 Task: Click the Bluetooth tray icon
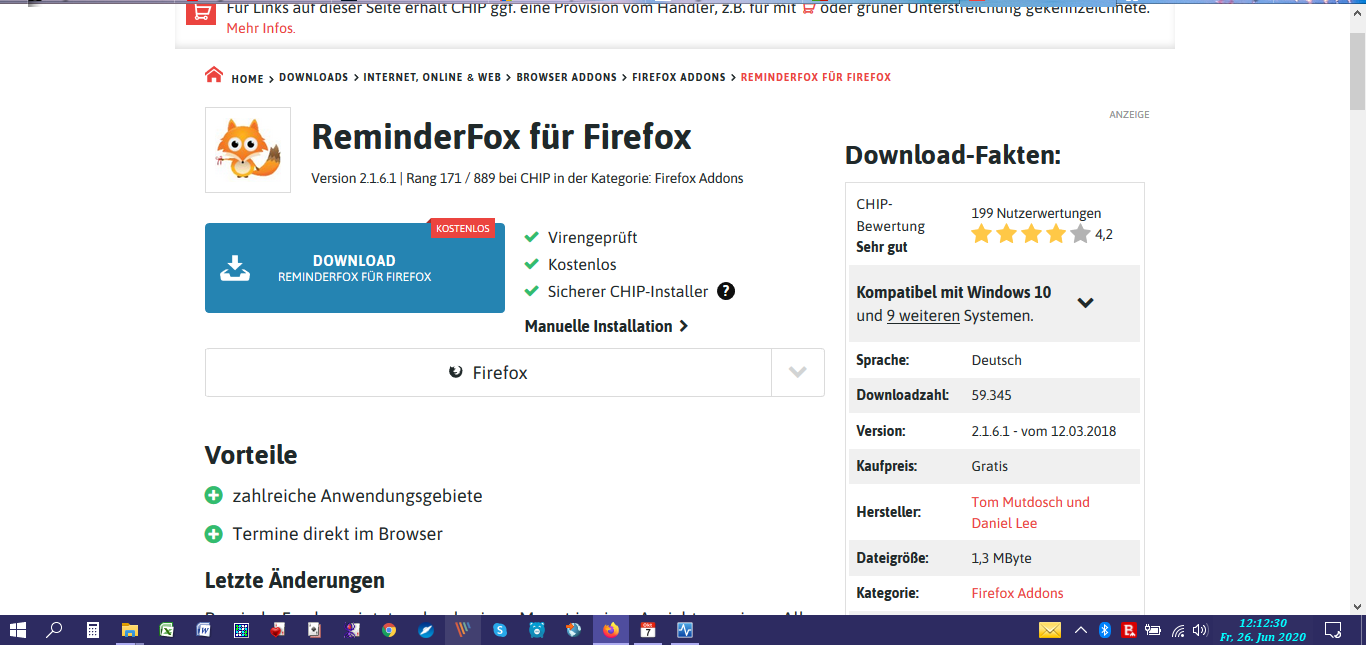1105,630
